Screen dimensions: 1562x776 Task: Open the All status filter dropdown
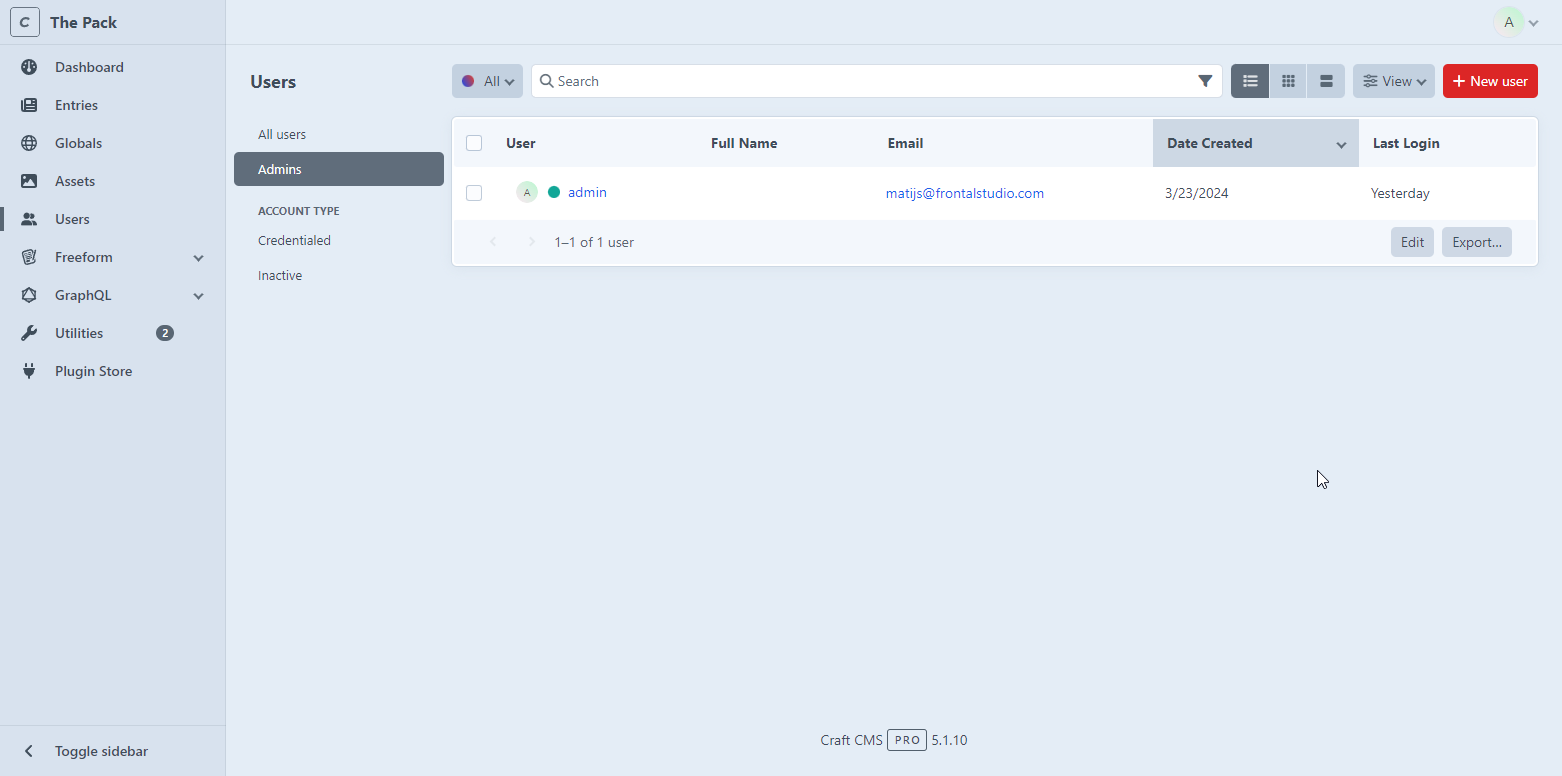(487, 81)
